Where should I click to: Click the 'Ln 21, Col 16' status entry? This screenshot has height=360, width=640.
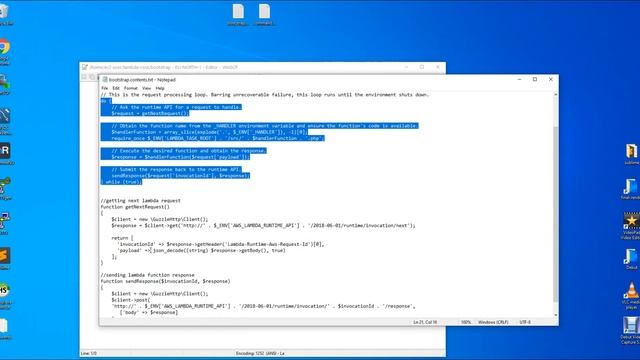pyautogui.click(x=425, y=322)
